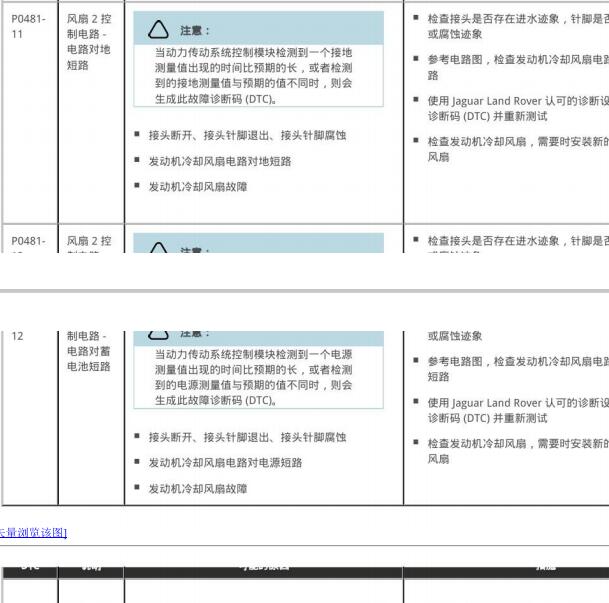Screen dimensions: 609x603
Task: Select 'Jaguar Land Rover' action in P0481-11 row
Action: pos(518,108)
